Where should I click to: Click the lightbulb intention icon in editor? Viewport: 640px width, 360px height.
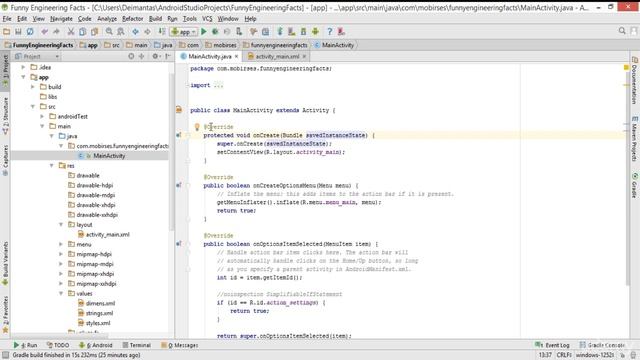197,127
